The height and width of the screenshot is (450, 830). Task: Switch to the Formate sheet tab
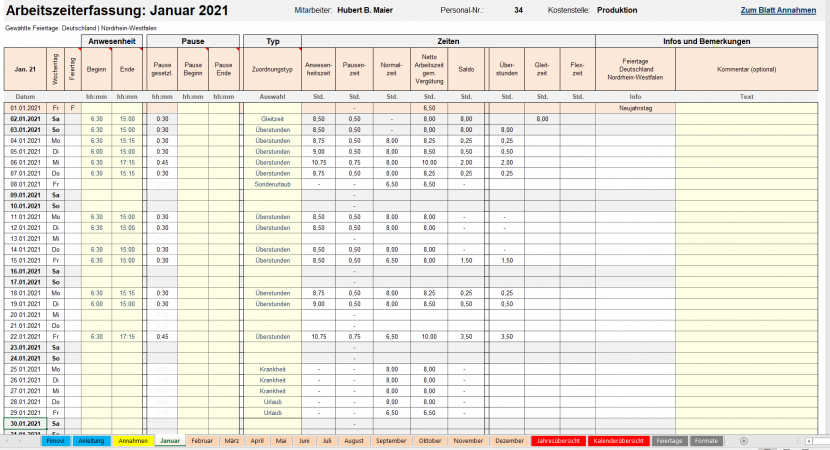point(706,440)
